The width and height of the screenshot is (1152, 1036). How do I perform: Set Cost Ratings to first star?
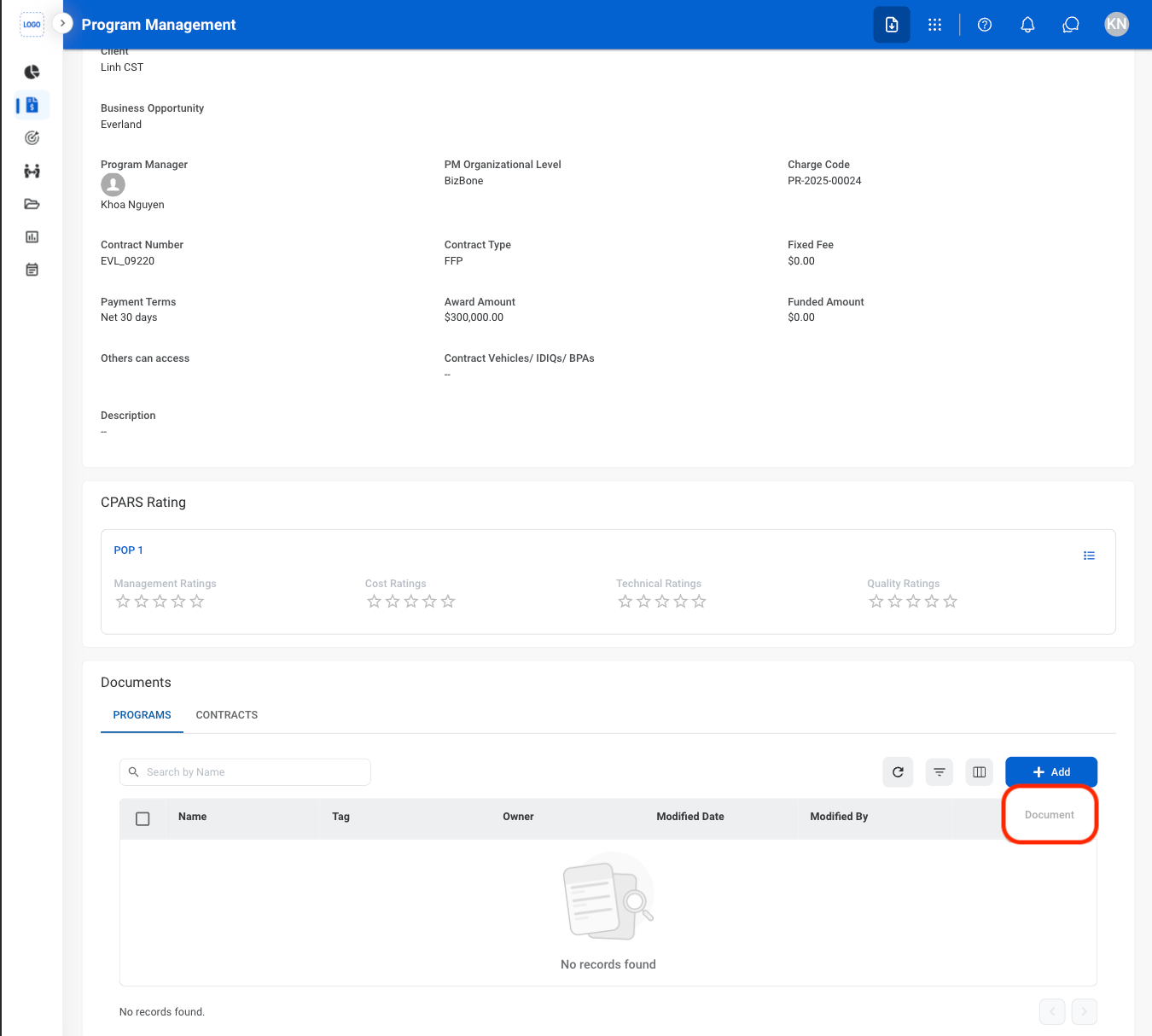tap(374, 602)
